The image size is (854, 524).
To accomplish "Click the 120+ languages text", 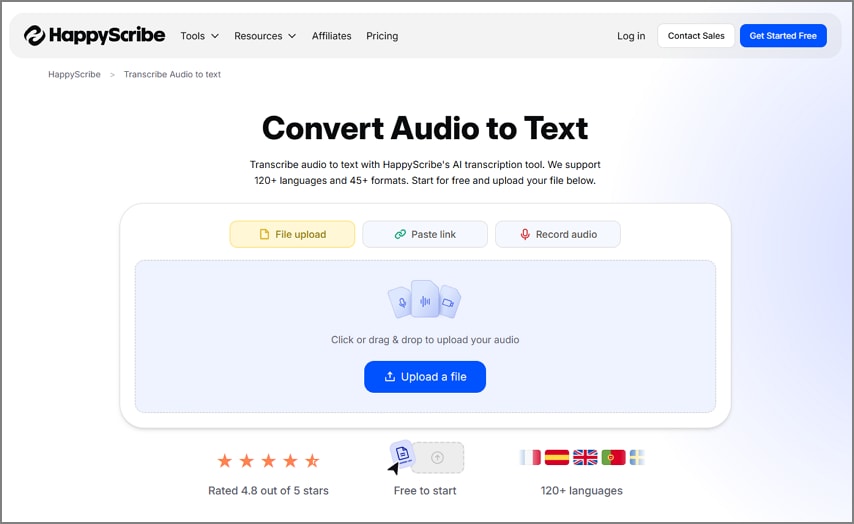I will point(581,490).
